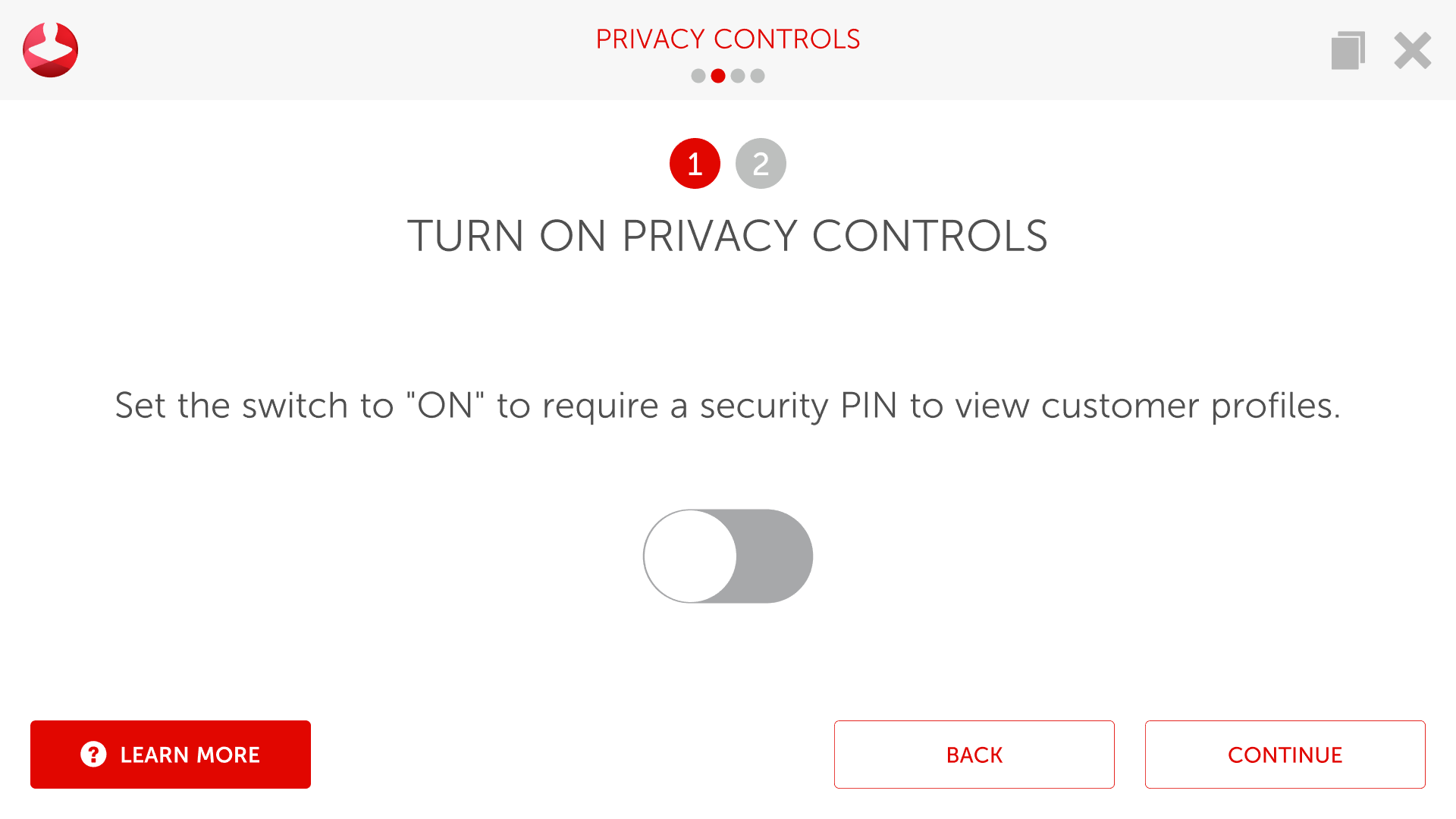Toggle the privacy controls switch on
1456x819 pixels.
click(728, 556)
